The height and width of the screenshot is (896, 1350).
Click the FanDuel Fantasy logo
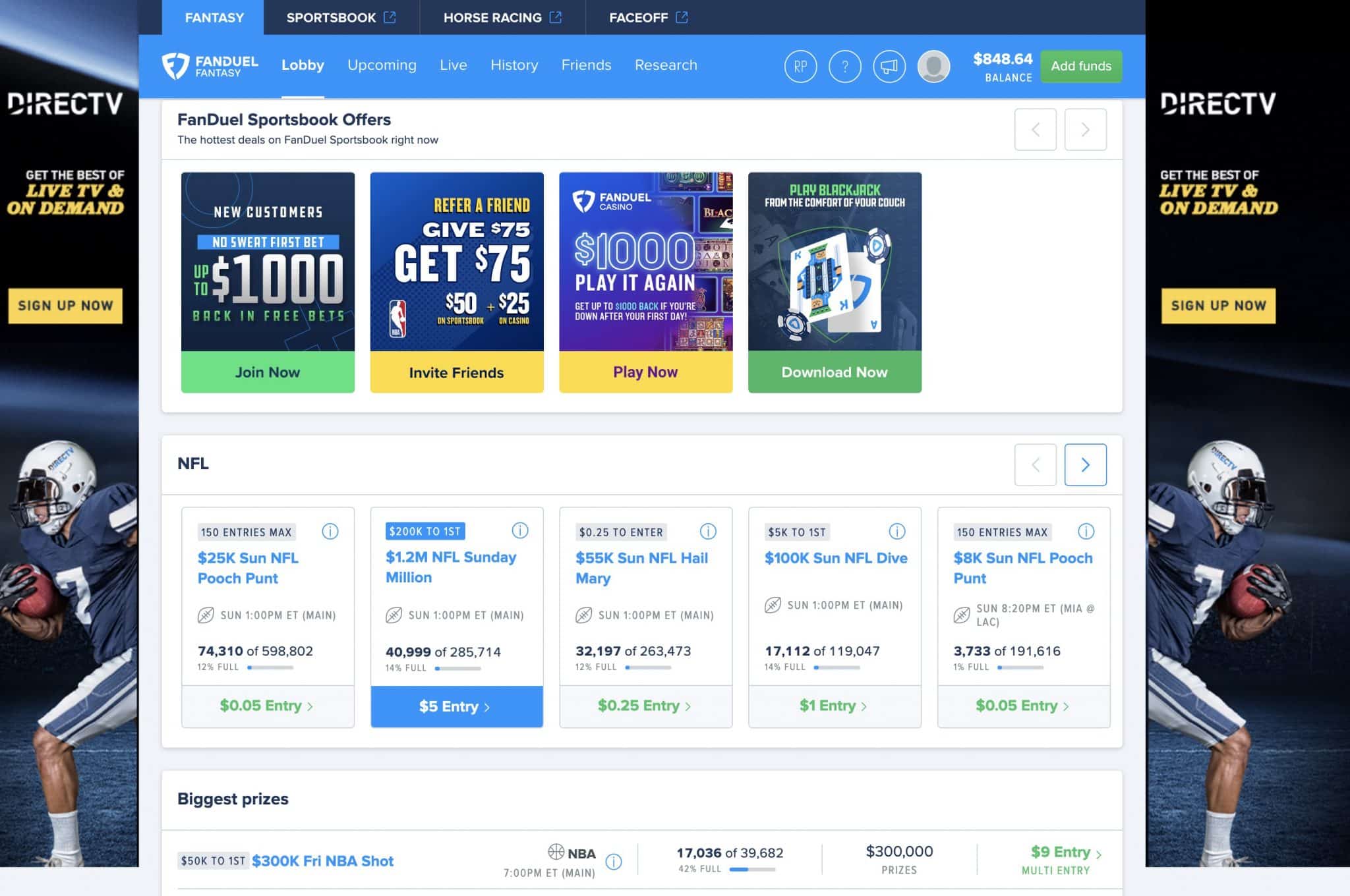(210, 66)
